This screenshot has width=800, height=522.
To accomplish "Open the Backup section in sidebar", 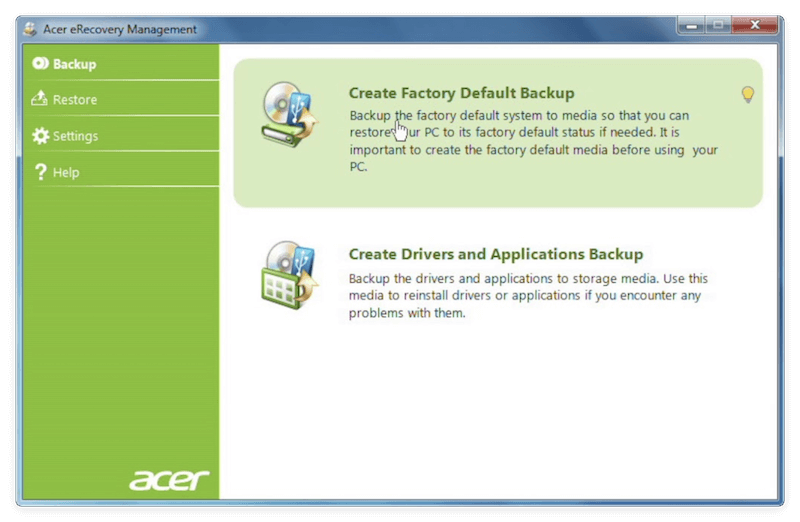I will [x=121, y=64].
